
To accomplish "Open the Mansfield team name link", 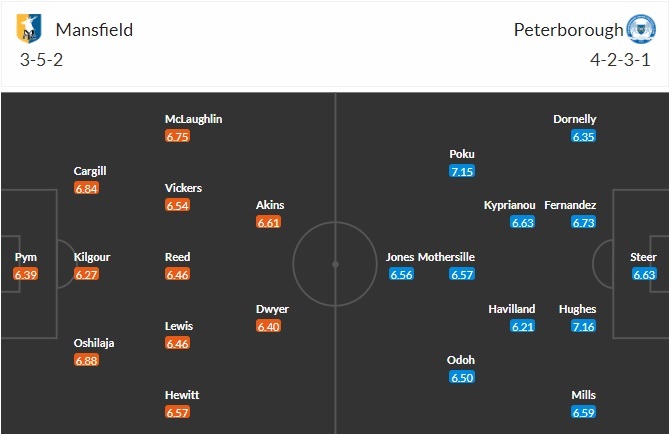I will (x=95, y=30).
